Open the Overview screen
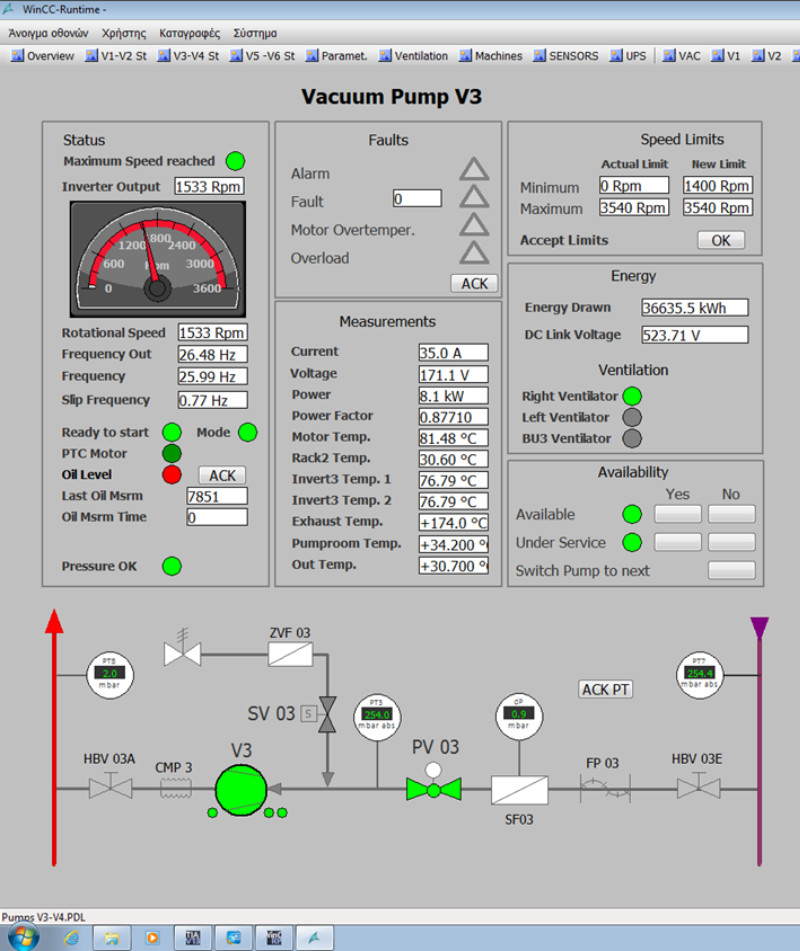This screenshot has height=951, width=800. [42, 56]
